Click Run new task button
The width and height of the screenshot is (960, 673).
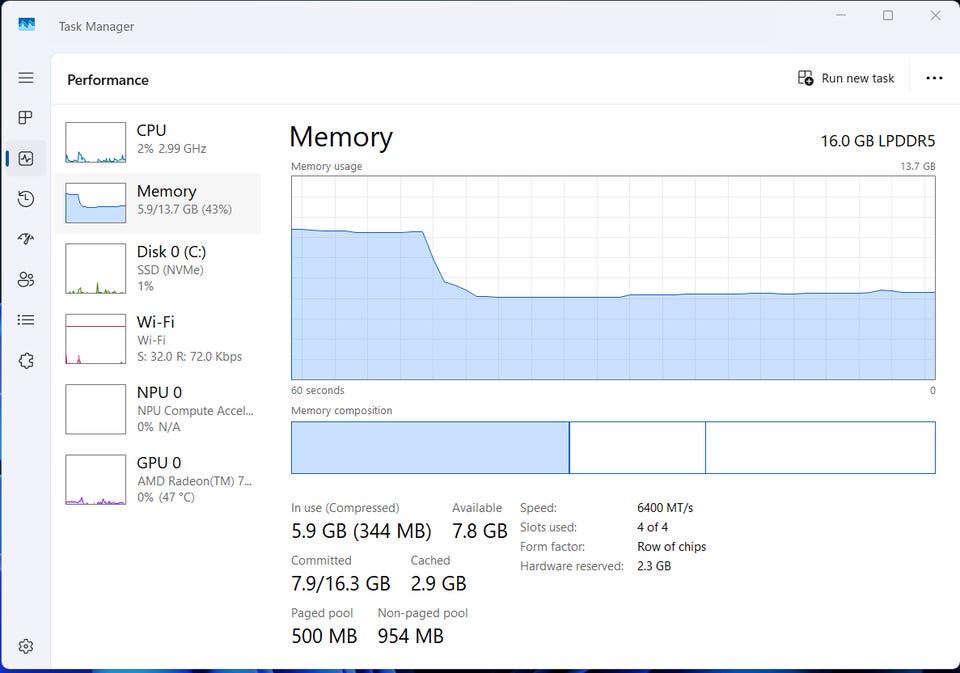pos(846,78)
